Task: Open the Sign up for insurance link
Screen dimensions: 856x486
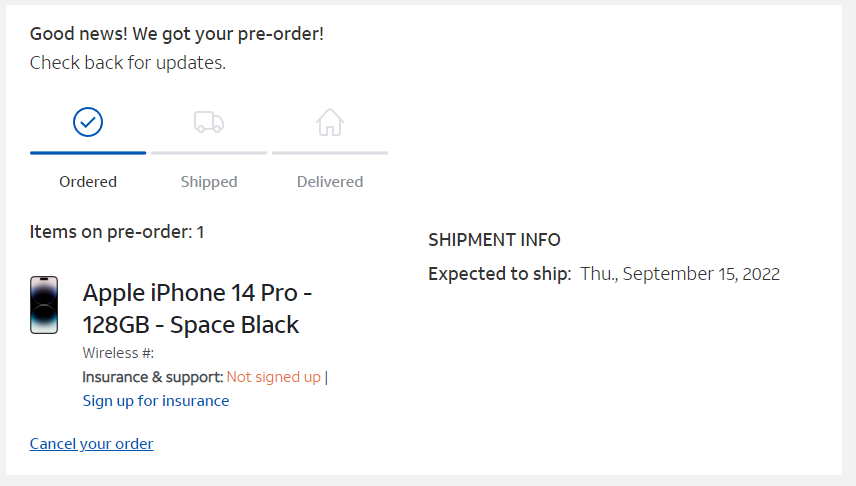Action: click(156, 401)
